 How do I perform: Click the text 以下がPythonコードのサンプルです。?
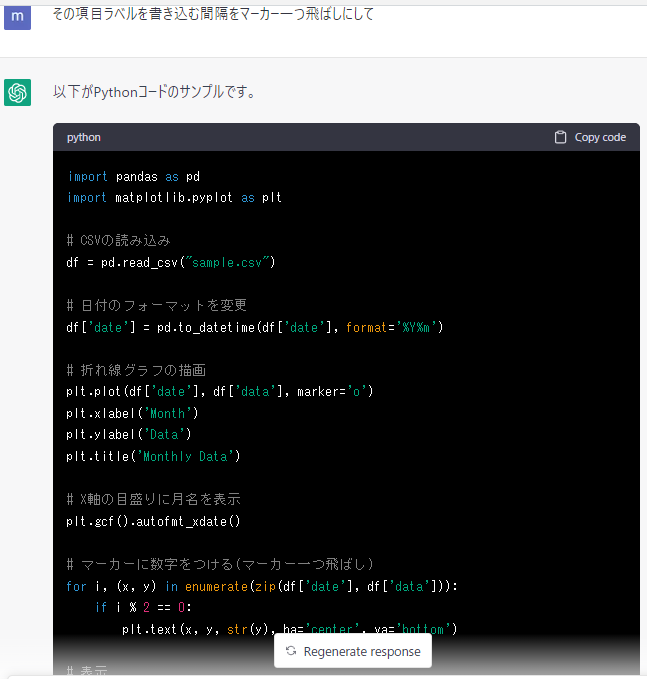click(155, 92)
